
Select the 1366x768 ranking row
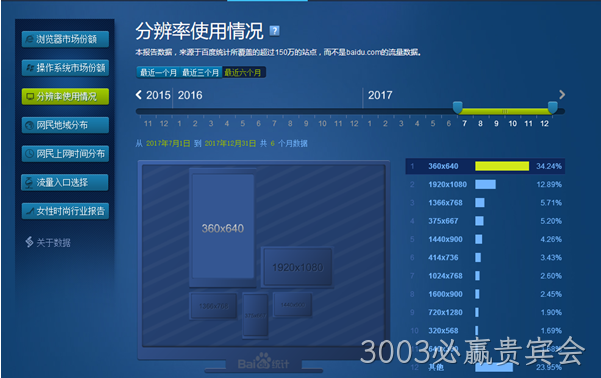click(485, 203)
